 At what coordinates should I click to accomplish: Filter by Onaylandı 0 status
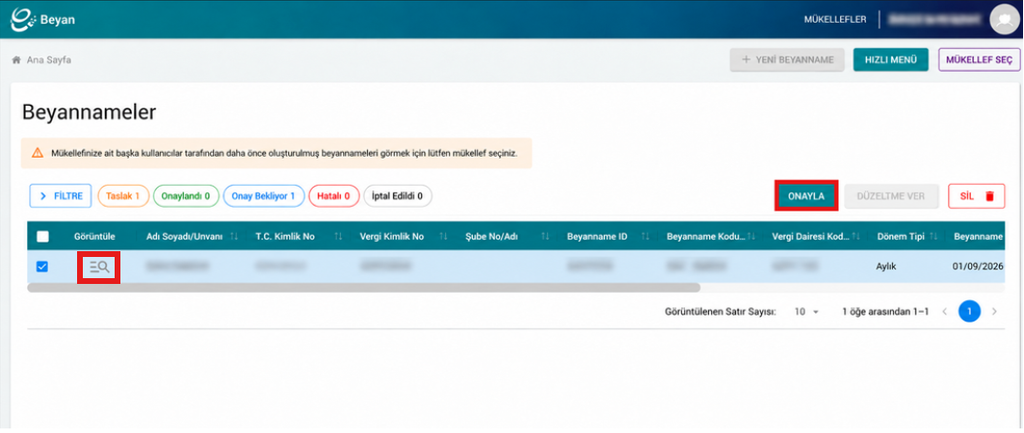pyautogui.click(x=186, y=196)
